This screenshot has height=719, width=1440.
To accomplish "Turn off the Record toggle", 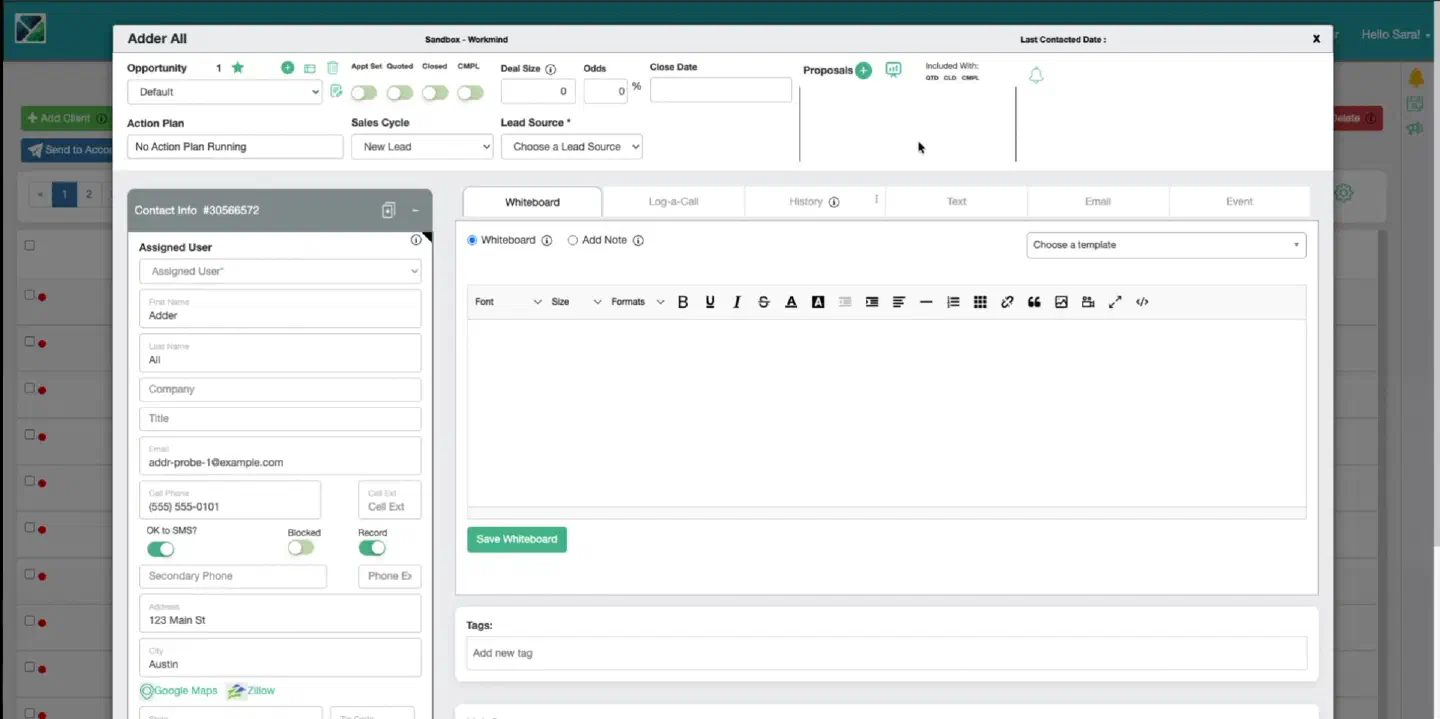I will (x=372, y=548).
